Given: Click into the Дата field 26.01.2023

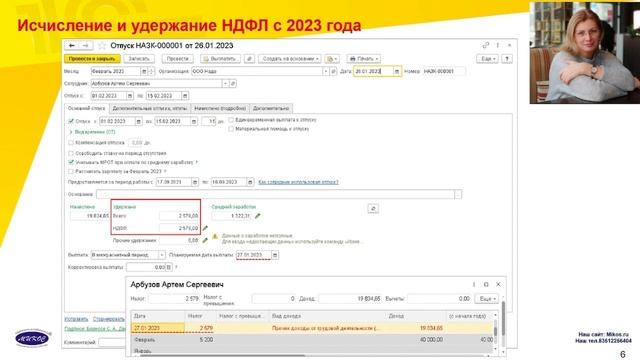Looking at the screenshot, I should click(373, 71).
